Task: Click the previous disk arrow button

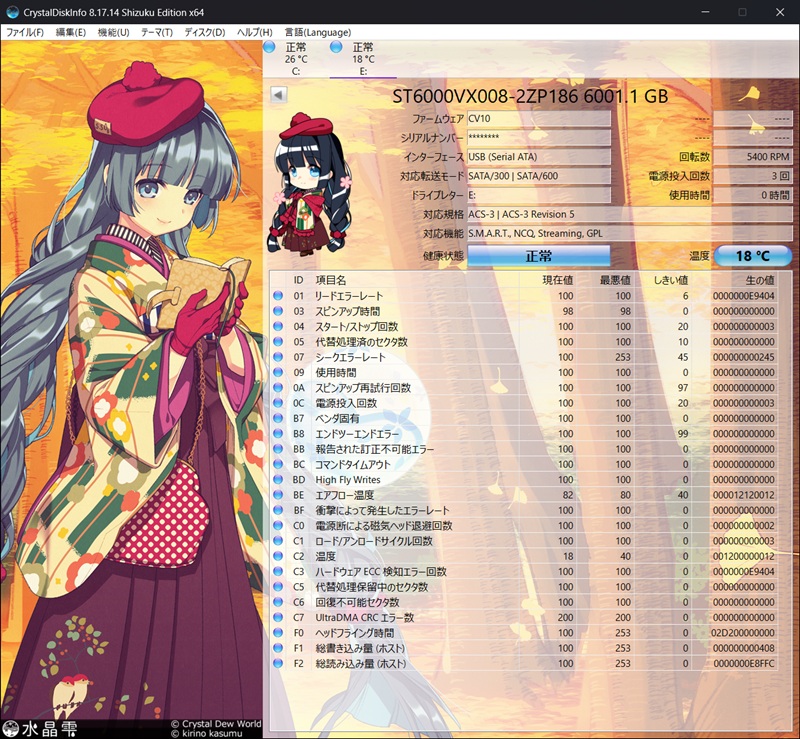Action: coord(278,94)
